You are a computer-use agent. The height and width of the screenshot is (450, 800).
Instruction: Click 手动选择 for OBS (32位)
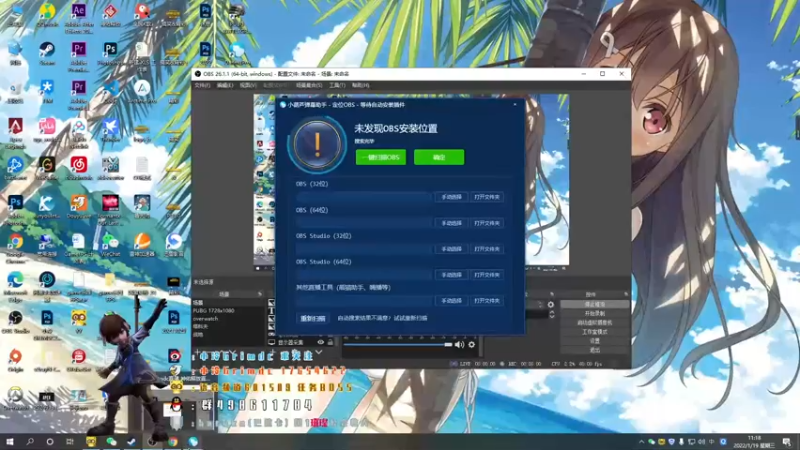coord(452,197)
